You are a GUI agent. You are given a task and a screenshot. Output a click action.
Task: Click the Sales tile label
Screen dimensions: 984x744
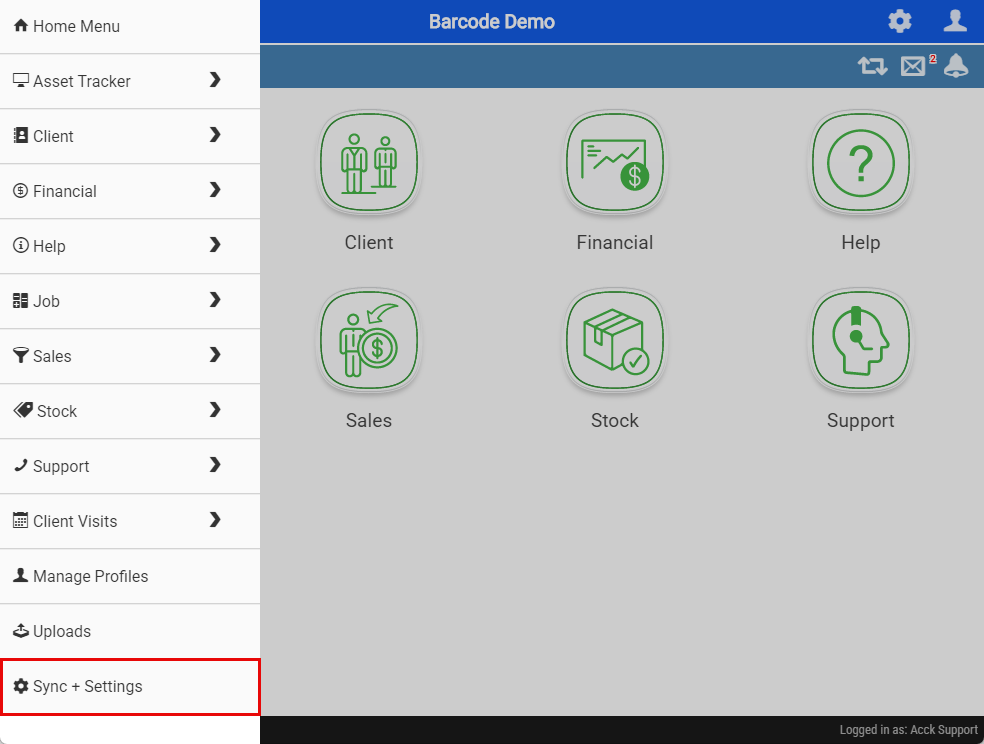click(369, 421)
